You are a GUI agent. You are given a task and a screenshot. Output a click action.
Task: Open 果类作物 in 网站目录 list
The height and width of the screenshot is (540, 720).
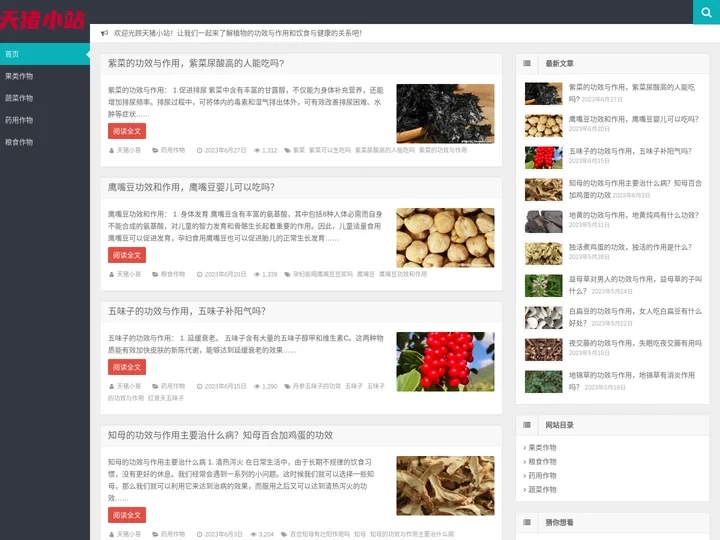point(542,447)
